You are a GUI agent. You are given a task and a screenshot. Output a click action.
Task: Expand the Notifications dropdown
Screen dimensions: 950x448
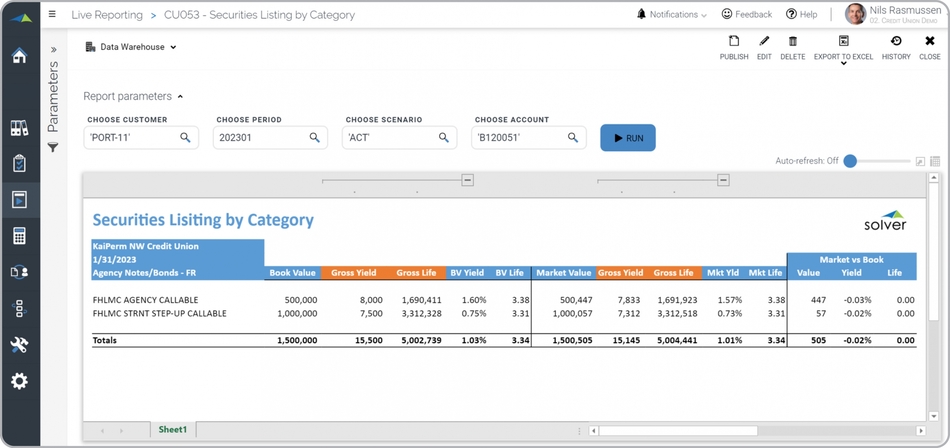click(x=671, y=15)
